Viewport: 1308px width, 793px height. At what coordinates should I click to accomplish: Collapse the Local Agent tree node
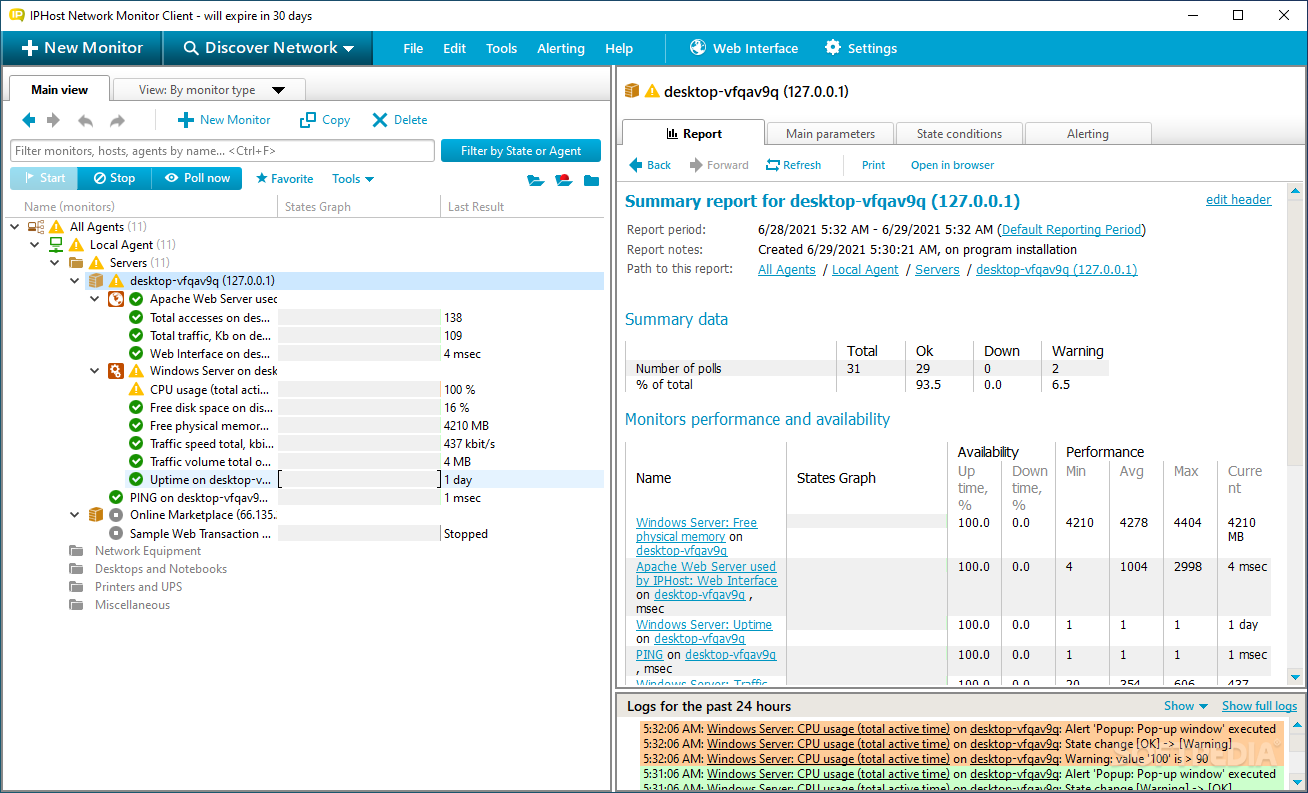pos(36,245)
